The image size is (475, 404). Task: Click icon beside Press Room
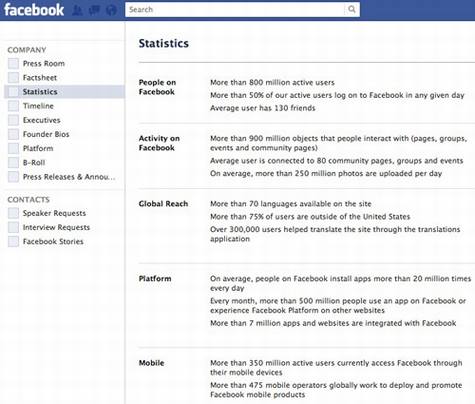pos(13,63)
